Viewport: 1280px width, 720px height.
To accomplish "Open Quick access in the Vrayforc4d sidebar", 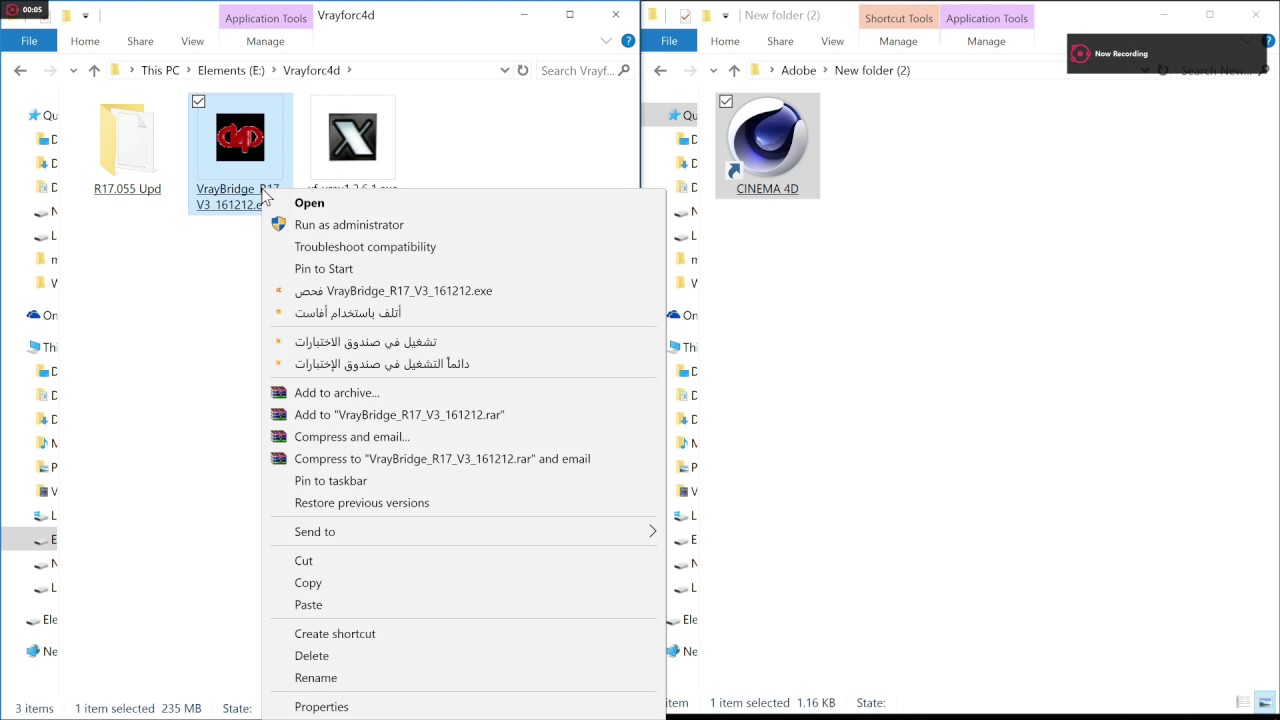I will [x=41, y=115].
